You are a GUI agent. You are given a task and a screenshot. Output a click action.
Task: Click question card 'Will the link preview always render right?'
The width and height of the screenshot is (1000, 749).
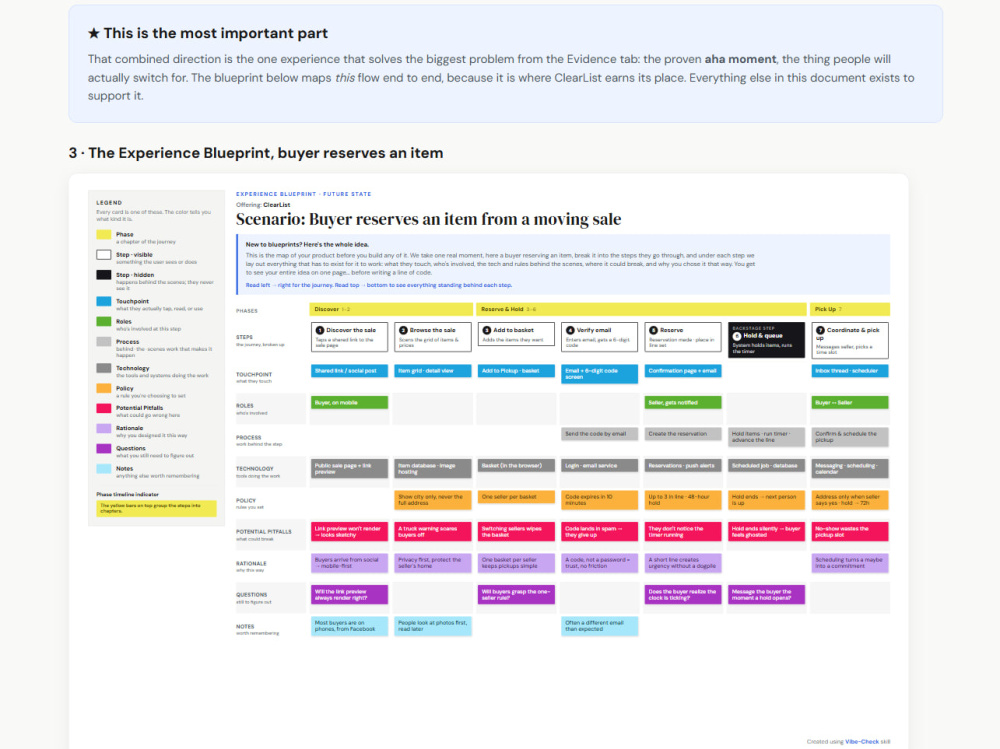click(x=349, y=595)
